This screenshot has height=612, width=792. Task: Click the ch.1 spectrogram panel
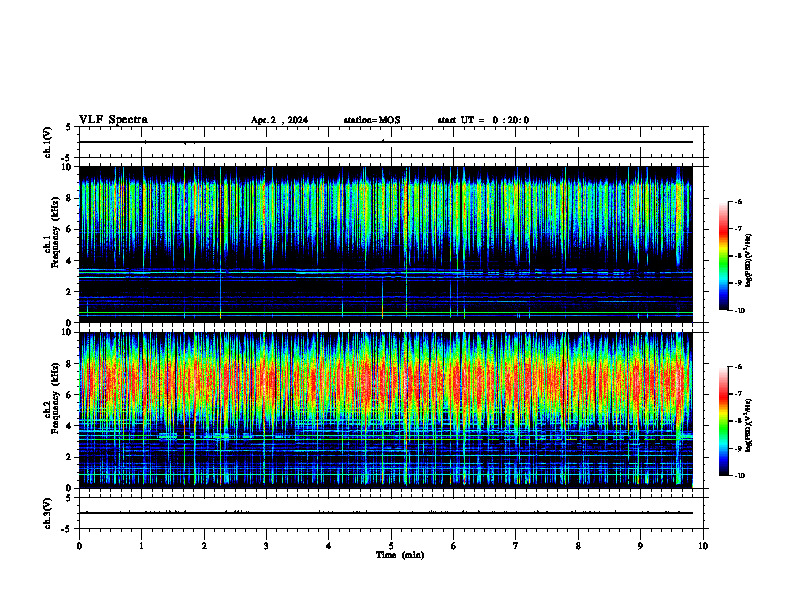tap(386, 244)
